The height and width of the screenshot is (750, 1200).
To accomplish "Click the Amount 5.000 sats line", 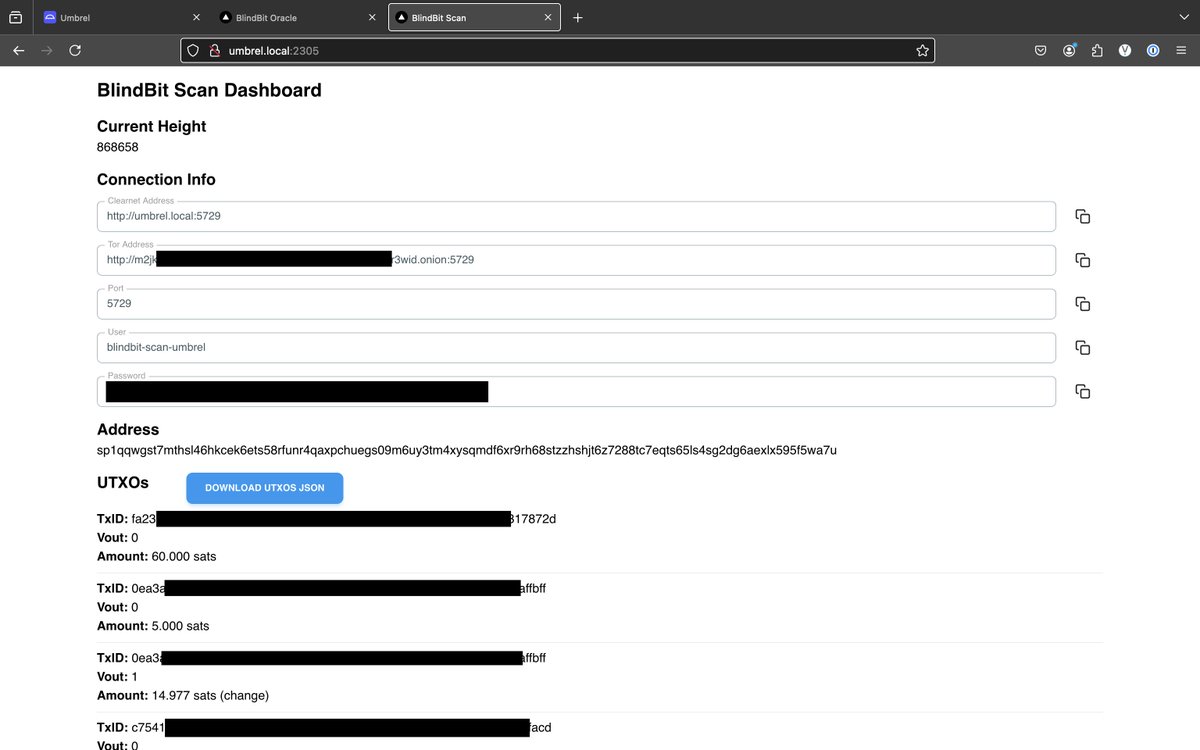I will point(153,626).
